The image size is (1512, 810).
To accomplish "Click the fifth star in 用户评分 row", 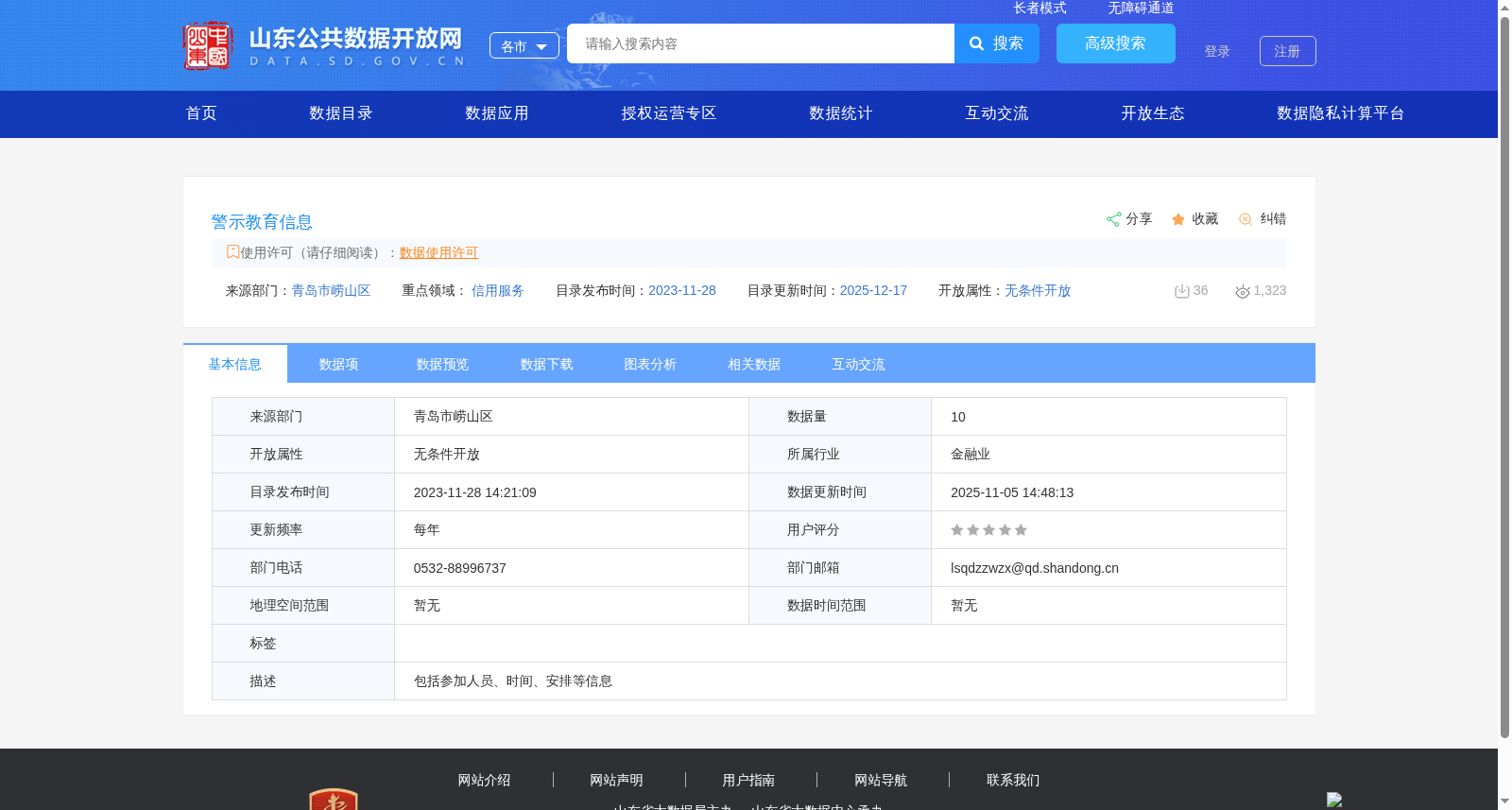I will [x=1021, y=530].
